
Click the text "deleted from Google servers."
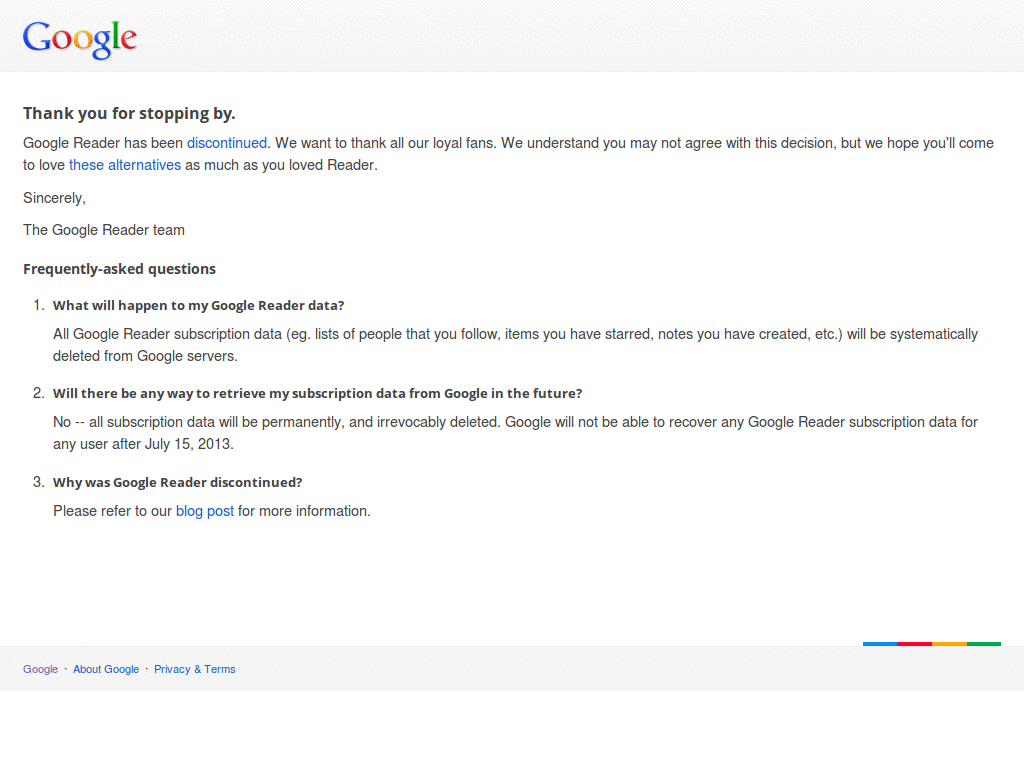point(145,356)
